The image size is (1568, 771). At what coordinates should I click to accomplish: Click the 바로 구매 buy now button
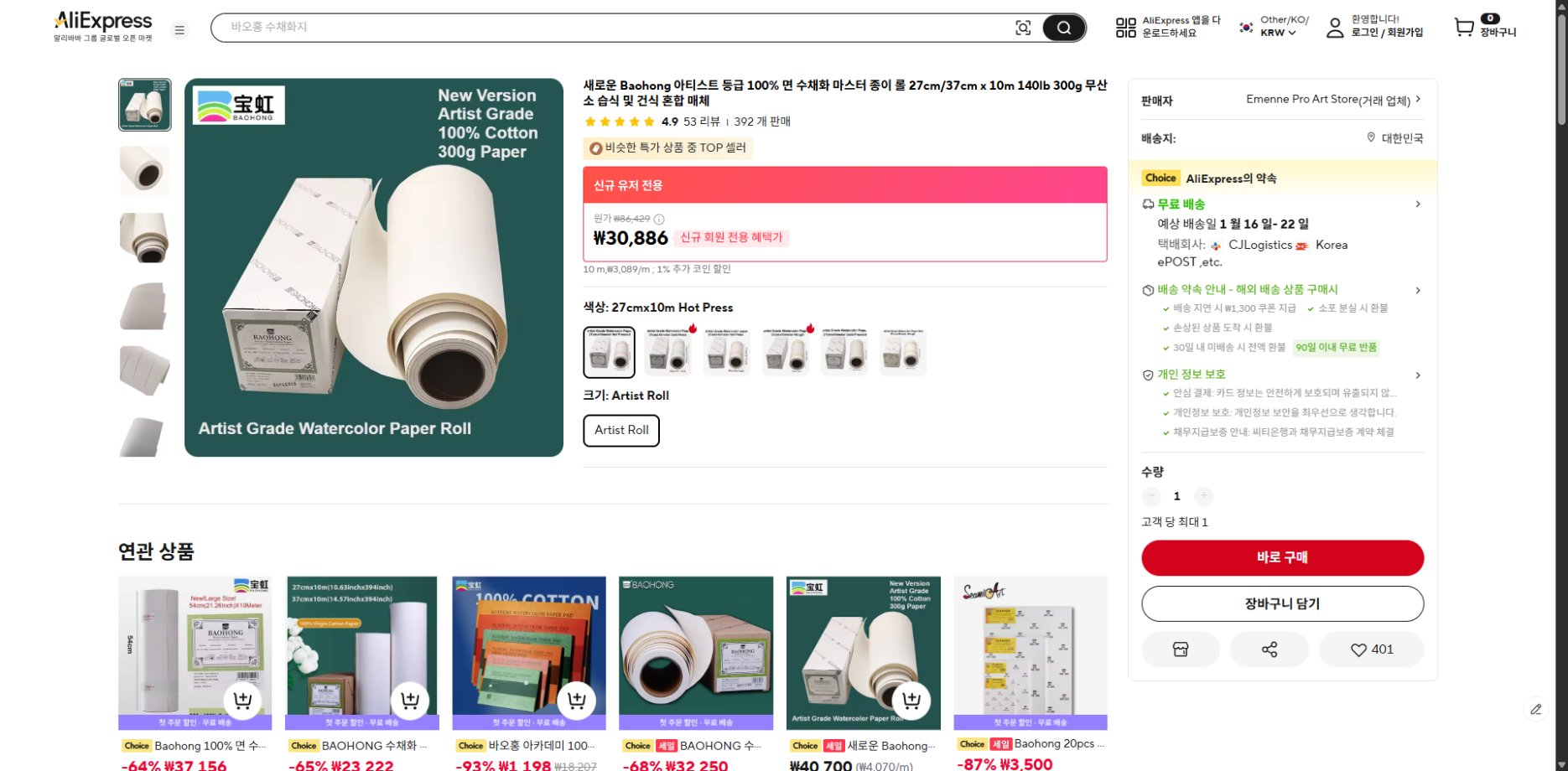click(1282, 557)
